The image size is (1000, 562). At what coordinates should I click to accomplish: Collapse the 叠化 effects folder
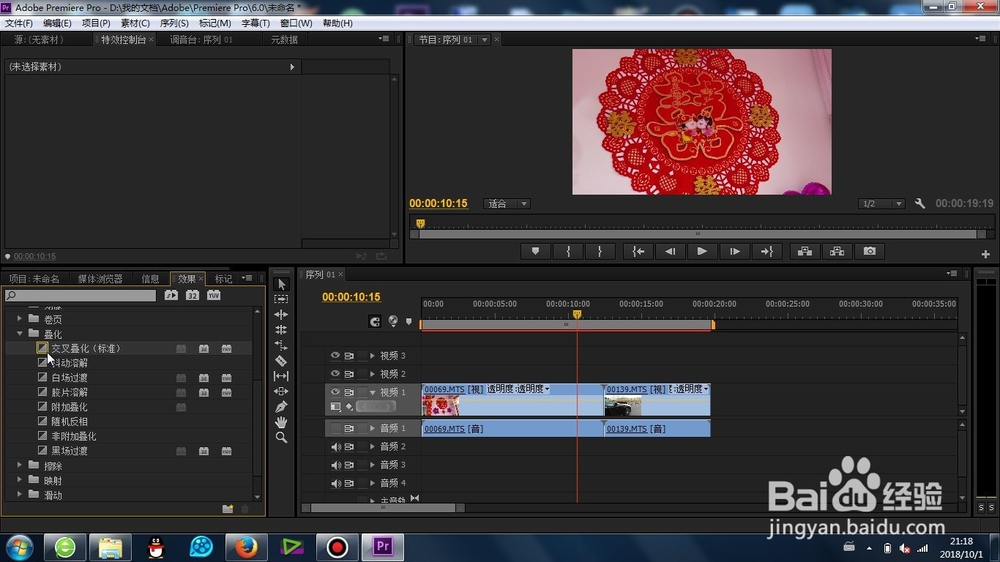click(x=19, y=333)
